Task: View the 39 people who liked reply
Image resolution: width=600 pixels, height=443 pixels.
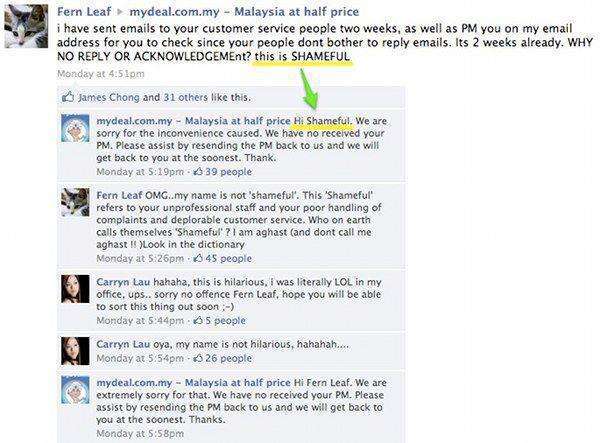Action: (228, 171)
